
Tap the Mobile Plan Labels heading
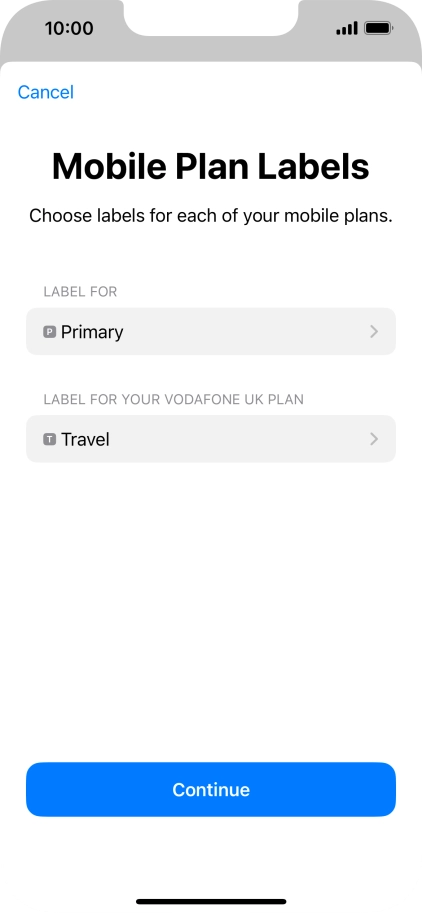click(x=211, y=167)
